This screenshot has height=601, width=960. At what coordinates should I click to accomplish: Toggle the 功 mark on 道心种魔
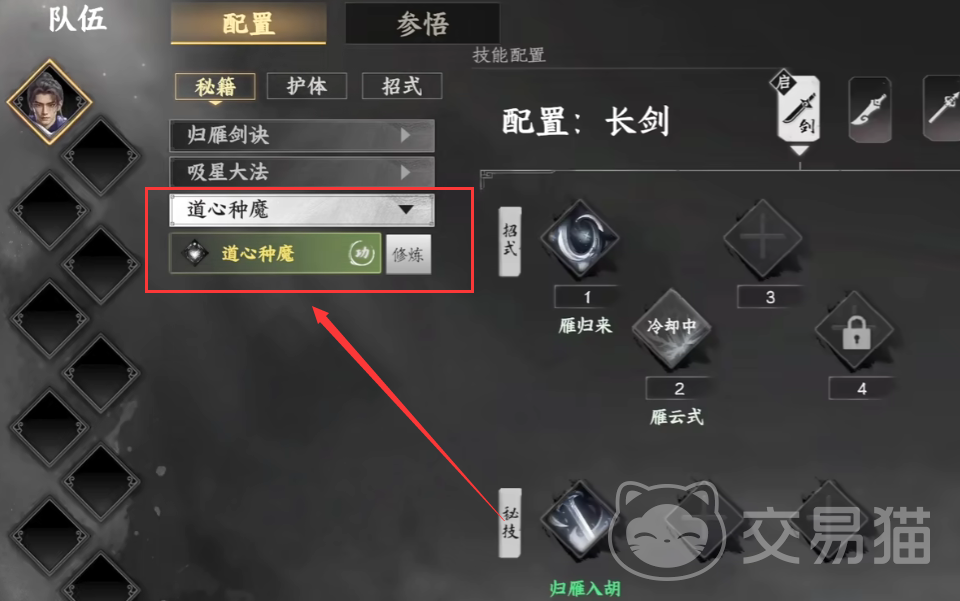361,253
